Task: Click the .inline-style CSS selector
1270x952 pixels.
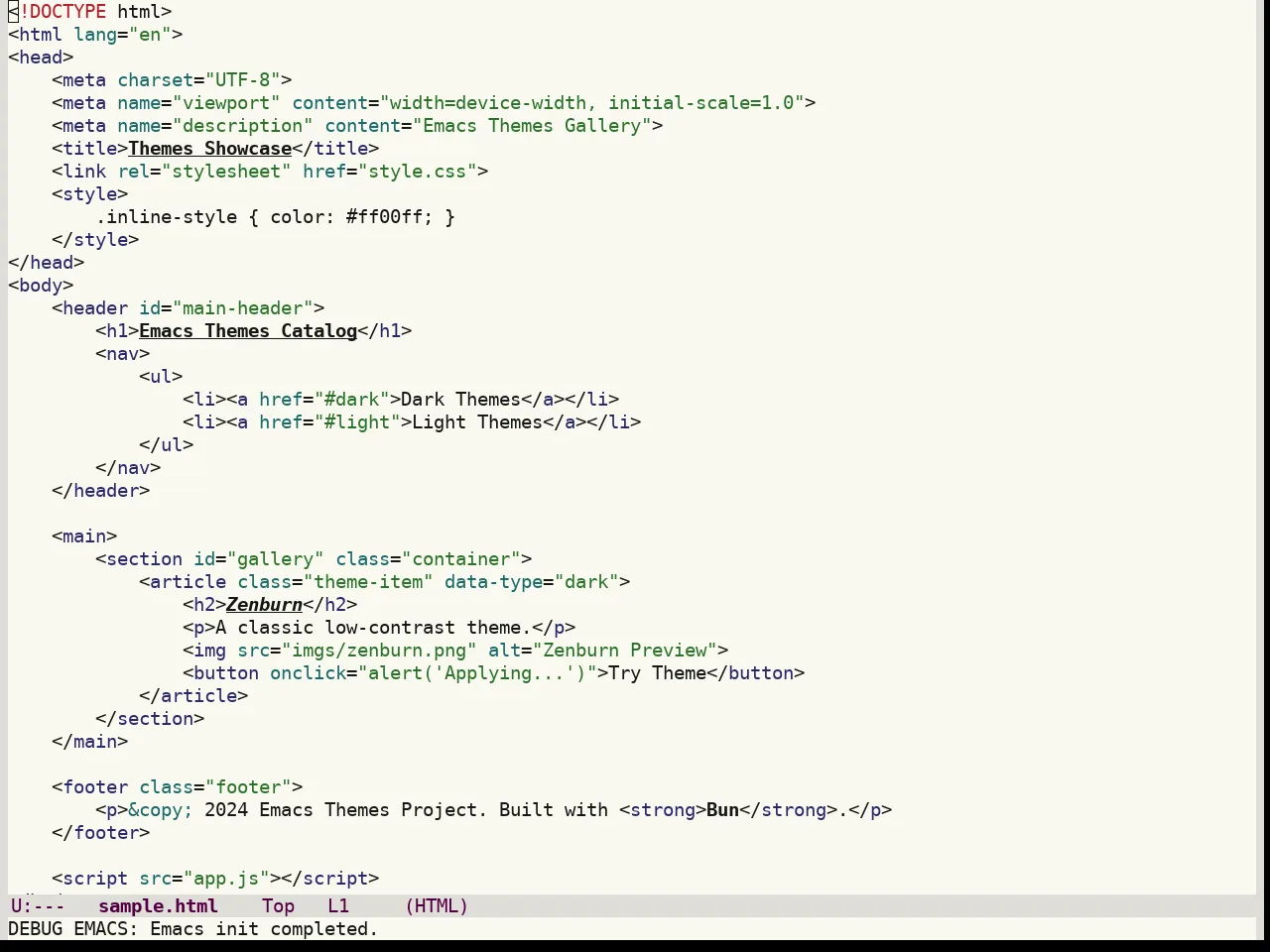Action: (x=167, y=217)
